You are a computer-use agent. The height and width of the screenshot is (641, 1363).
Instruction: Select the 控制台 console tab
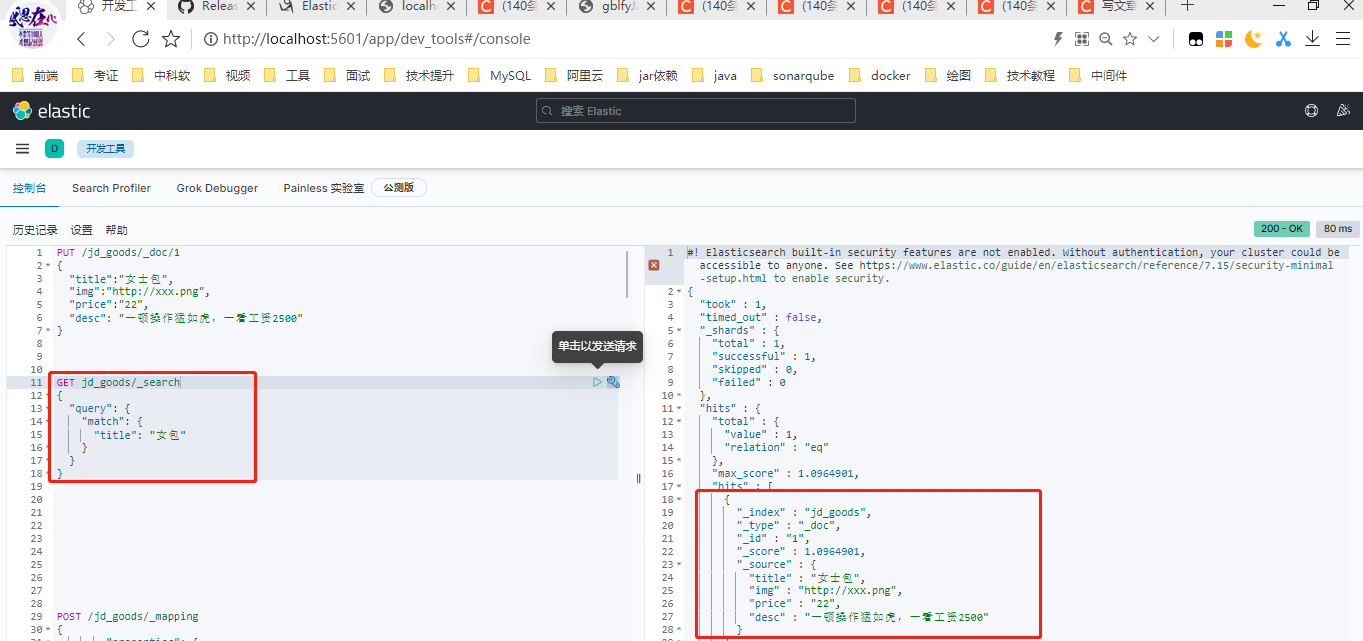(x=29, y=188)
